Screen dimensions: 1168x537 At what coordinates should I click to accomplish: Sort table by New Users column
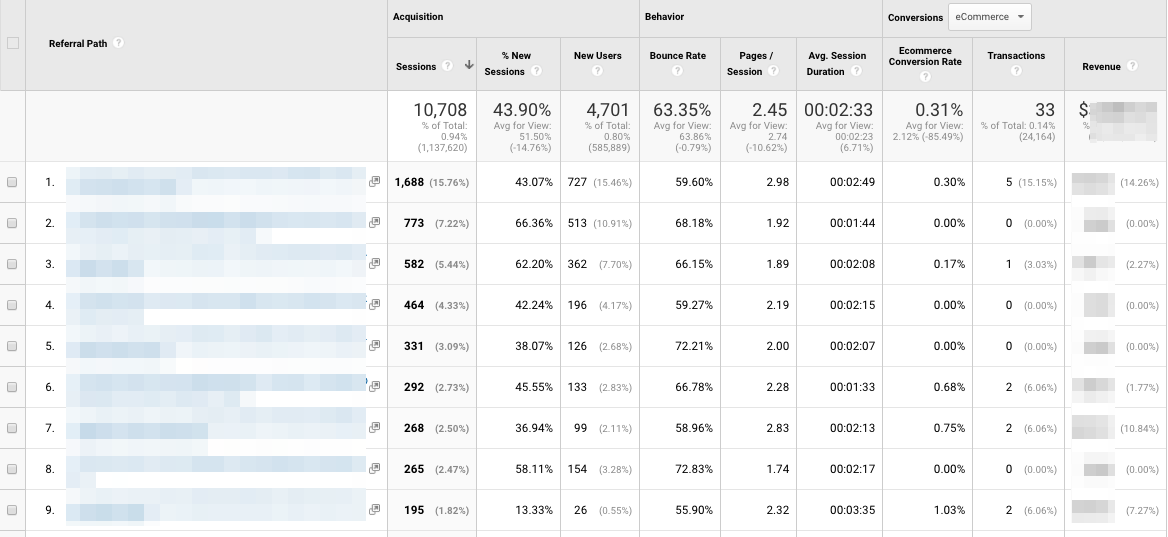[597, 56]
